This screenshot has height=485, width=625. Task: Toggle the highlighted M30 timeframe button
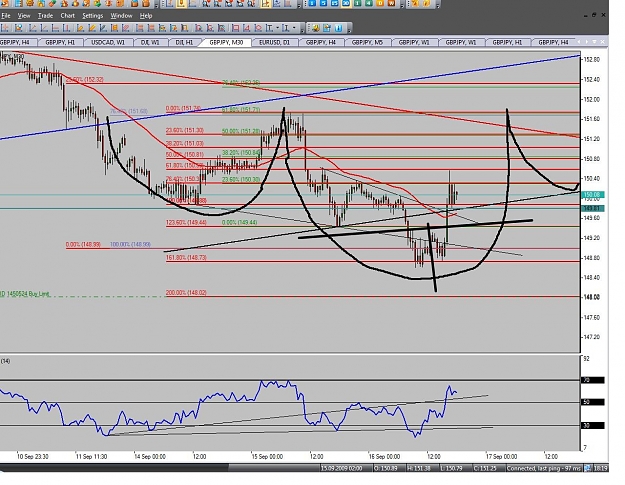tap(346, 4)
